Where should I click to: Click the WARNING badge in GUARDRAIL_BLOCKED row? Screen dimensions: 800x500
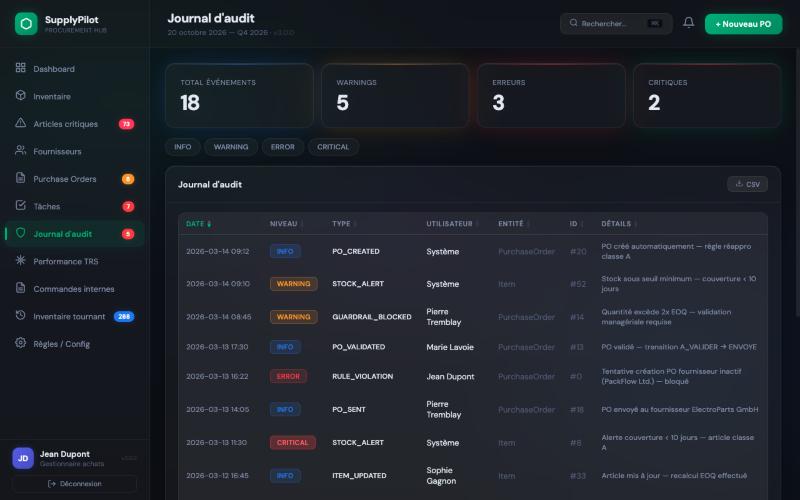293,317
